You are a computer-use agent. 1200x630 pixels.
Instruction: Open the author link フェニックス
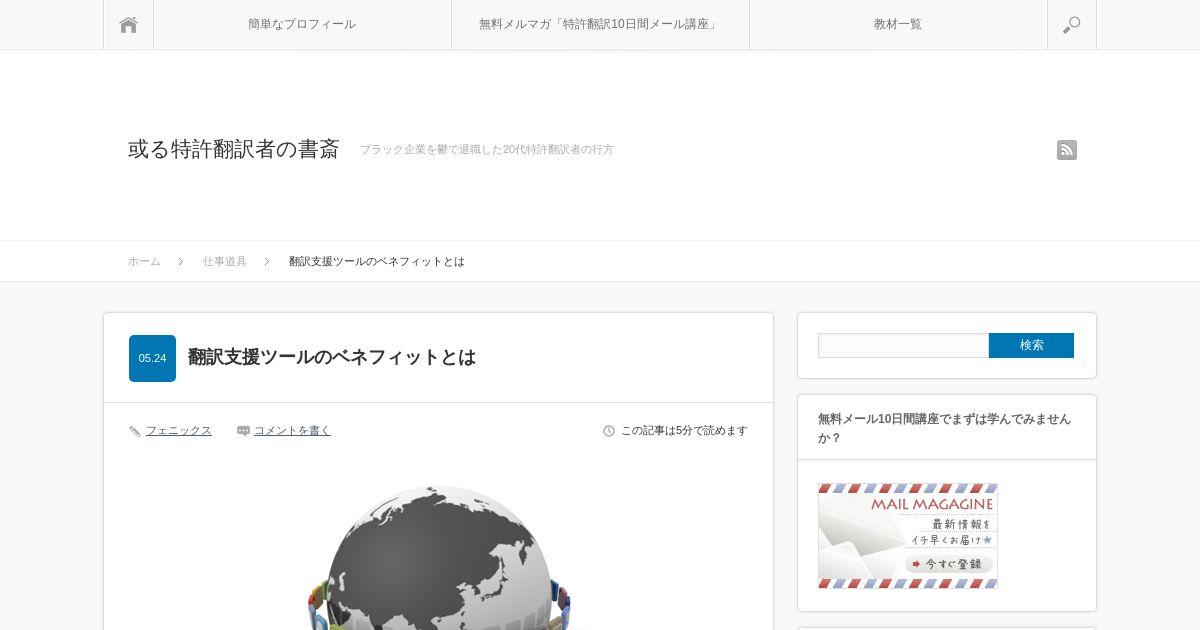[179, 431]
